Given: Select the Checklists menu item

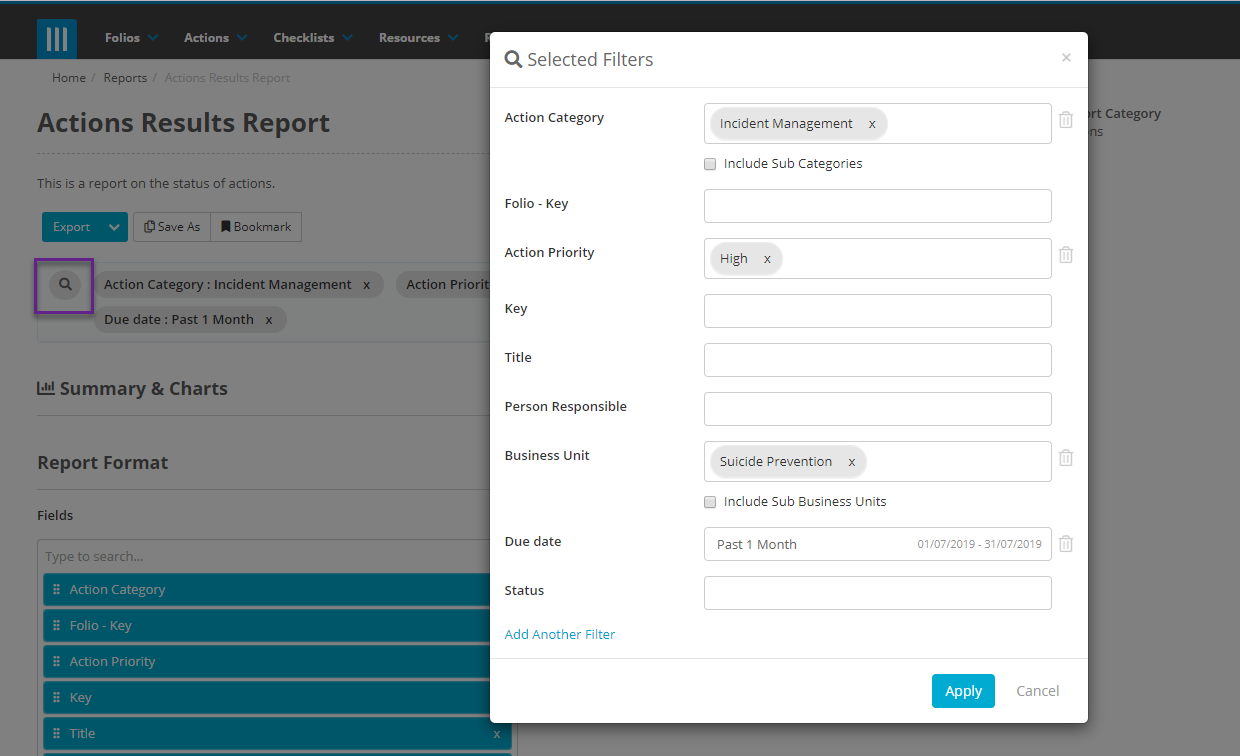Looking at the screenshot, I should point(305,37).
